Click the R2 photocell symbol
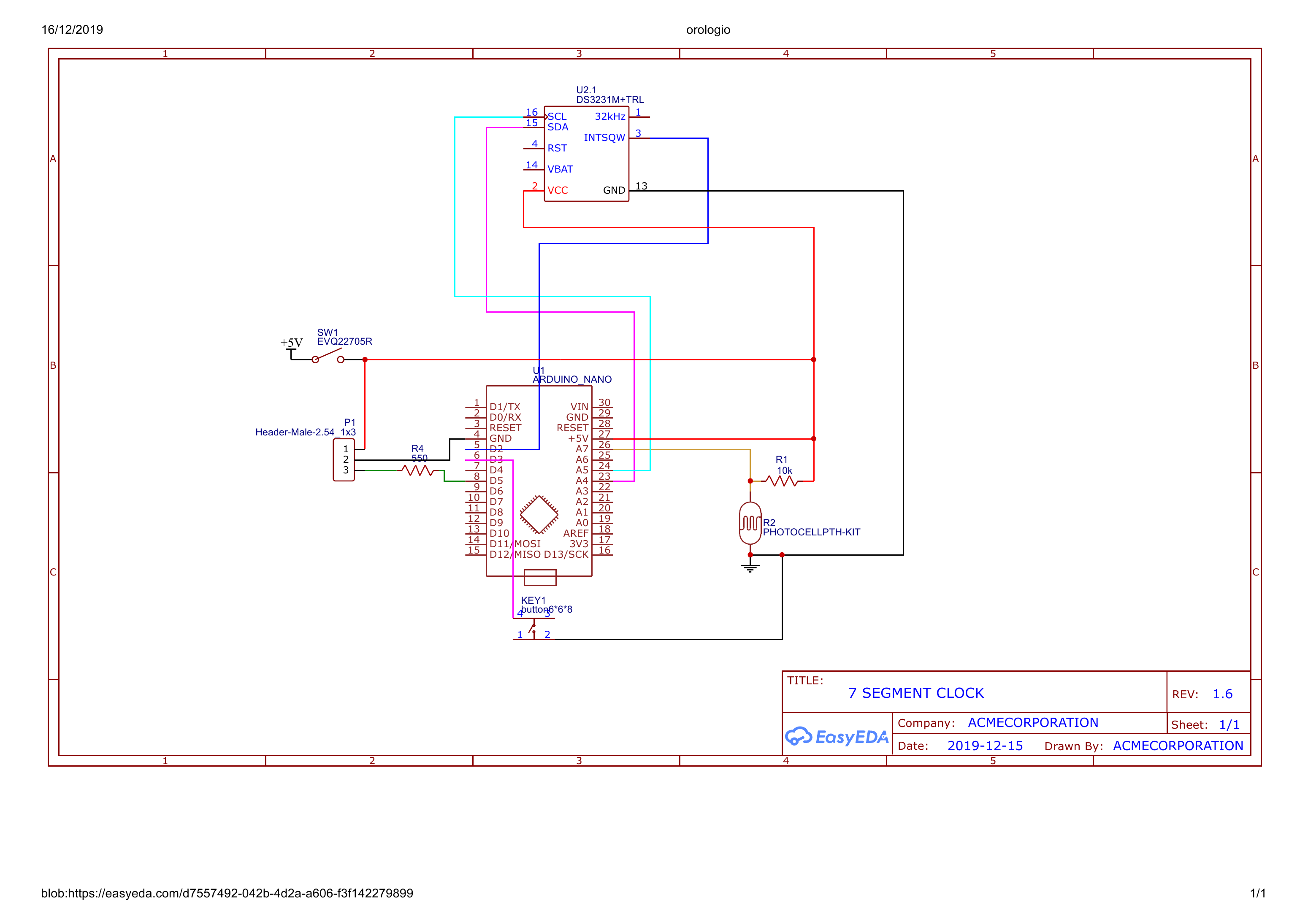 750,523
